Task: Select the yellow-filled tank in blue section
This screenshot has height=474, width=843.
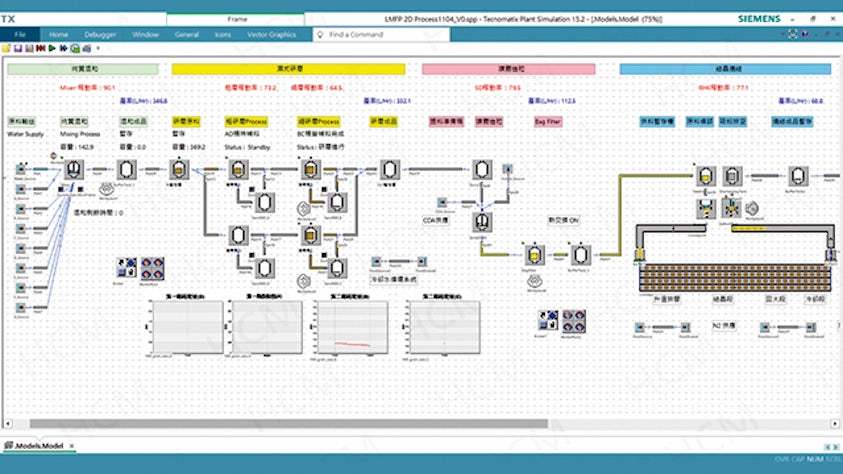Action: point(705,176)
